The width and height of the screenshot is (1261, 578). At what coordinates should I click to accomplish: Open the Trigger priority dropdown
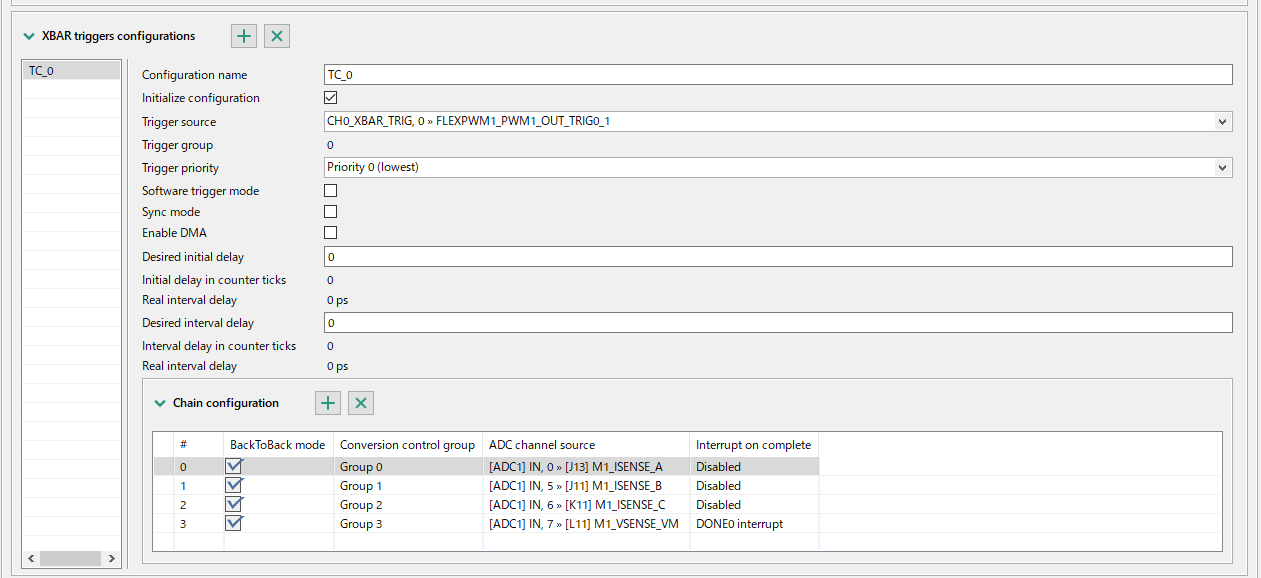1222,167
